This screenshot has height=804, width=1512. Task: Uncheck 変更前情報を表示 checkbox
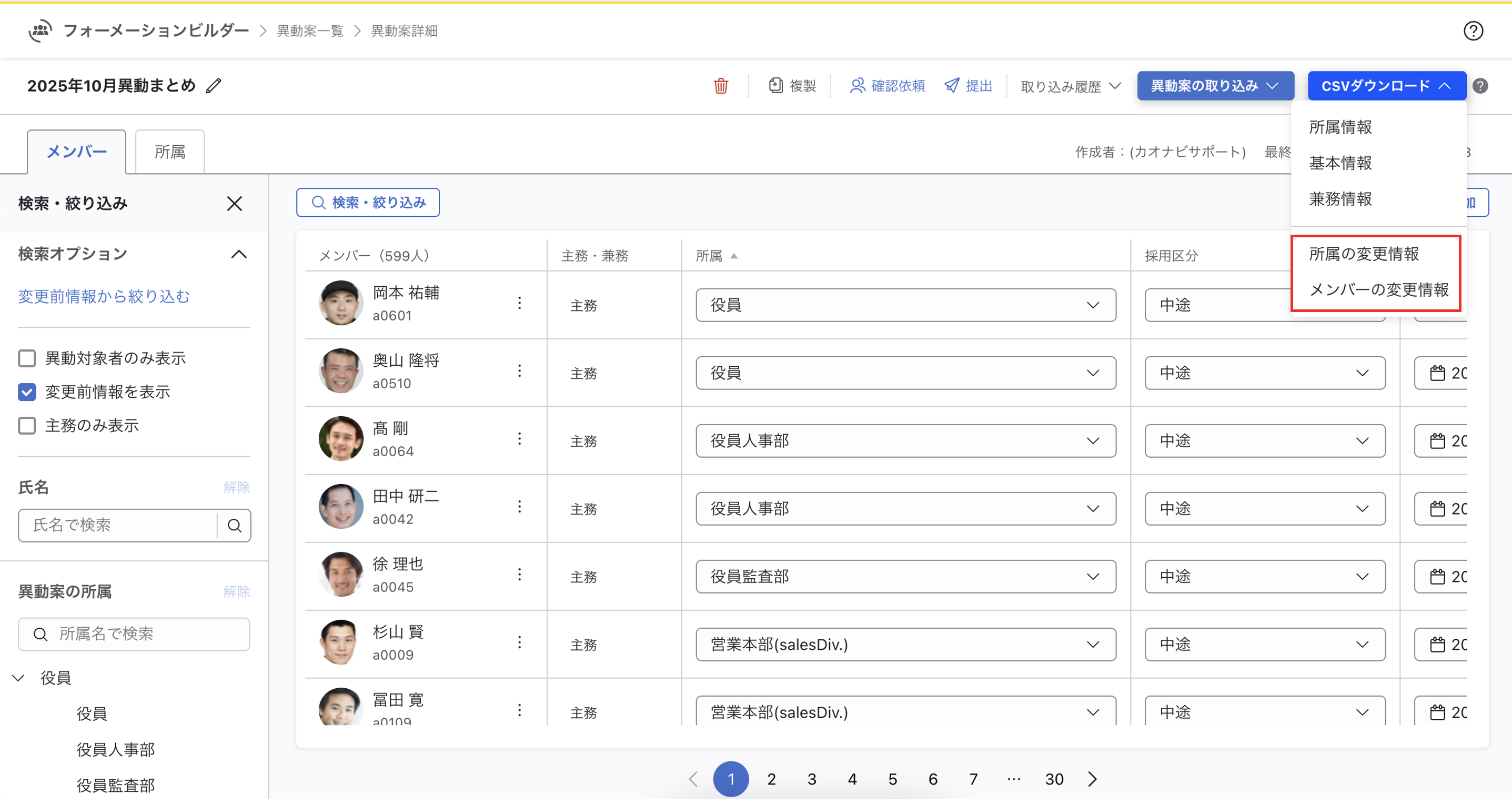27,392
